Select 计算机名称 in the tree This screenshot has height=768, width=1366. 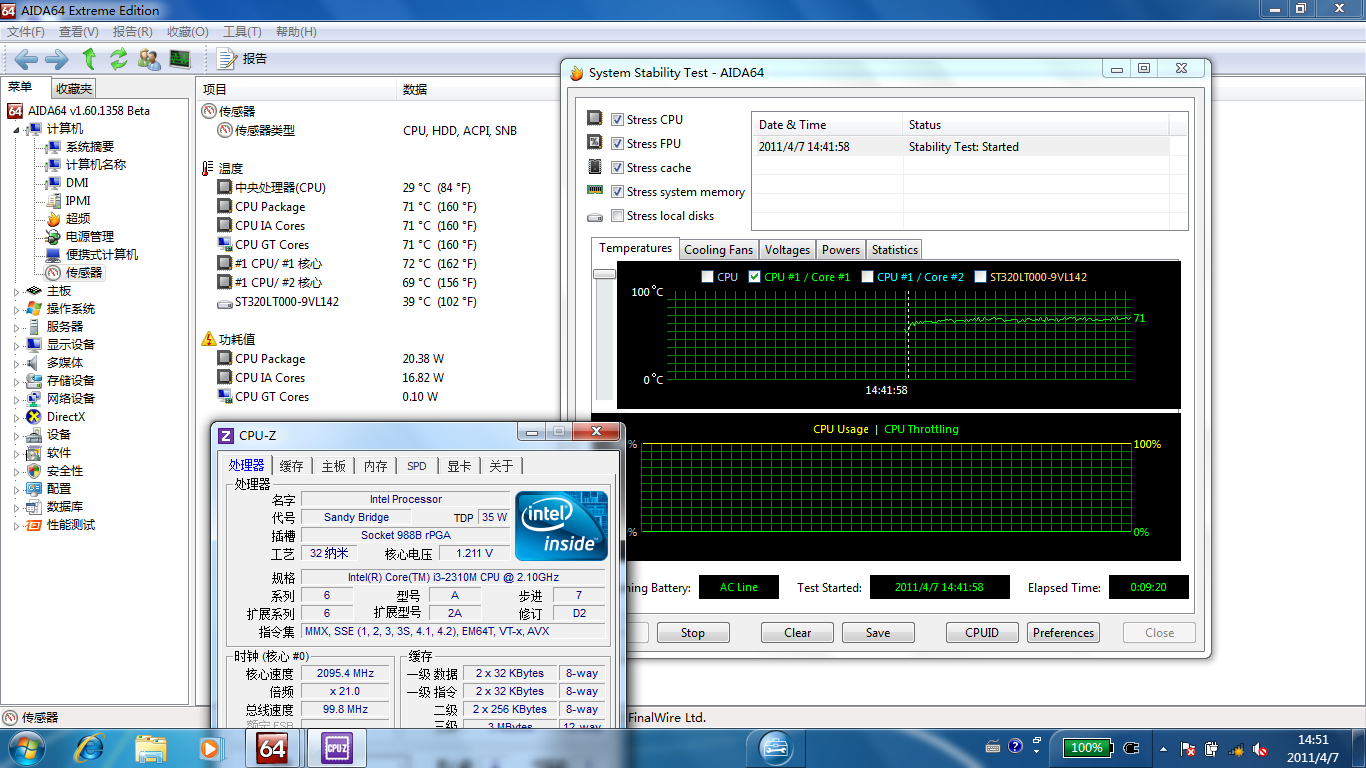tap(96, 165)
